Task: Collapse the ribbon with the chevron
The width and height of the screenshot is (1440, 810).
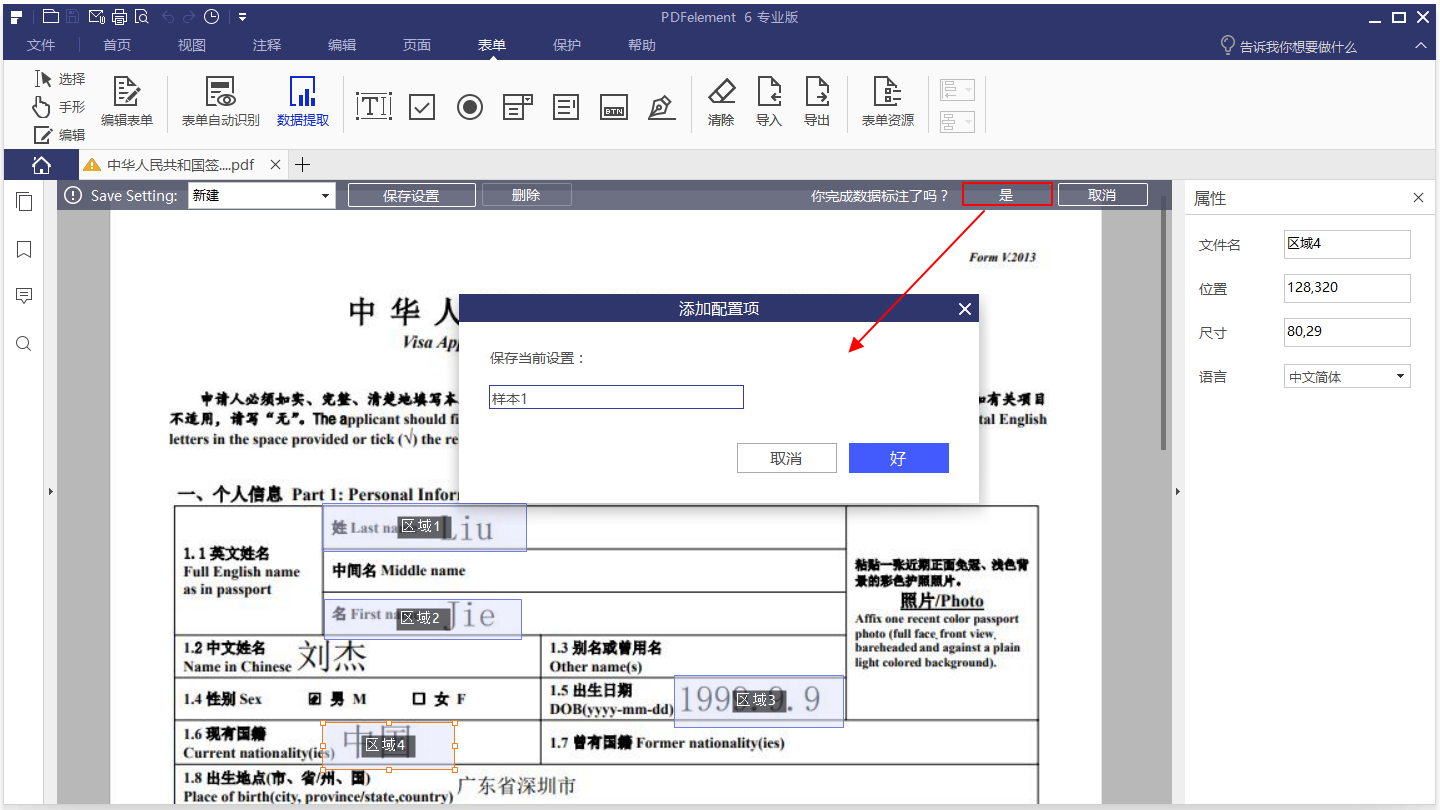Action: tap(1420, 46)
